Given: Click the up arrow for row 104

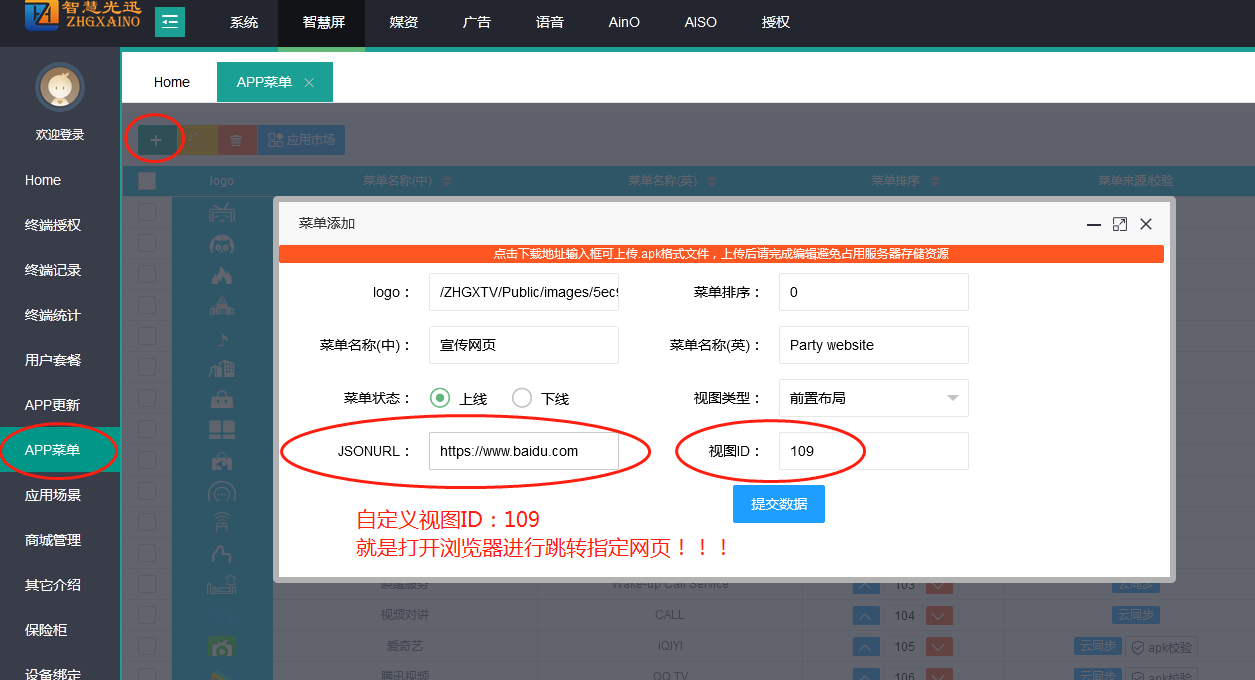Looking at the screenshot, I should coord(866,616).
